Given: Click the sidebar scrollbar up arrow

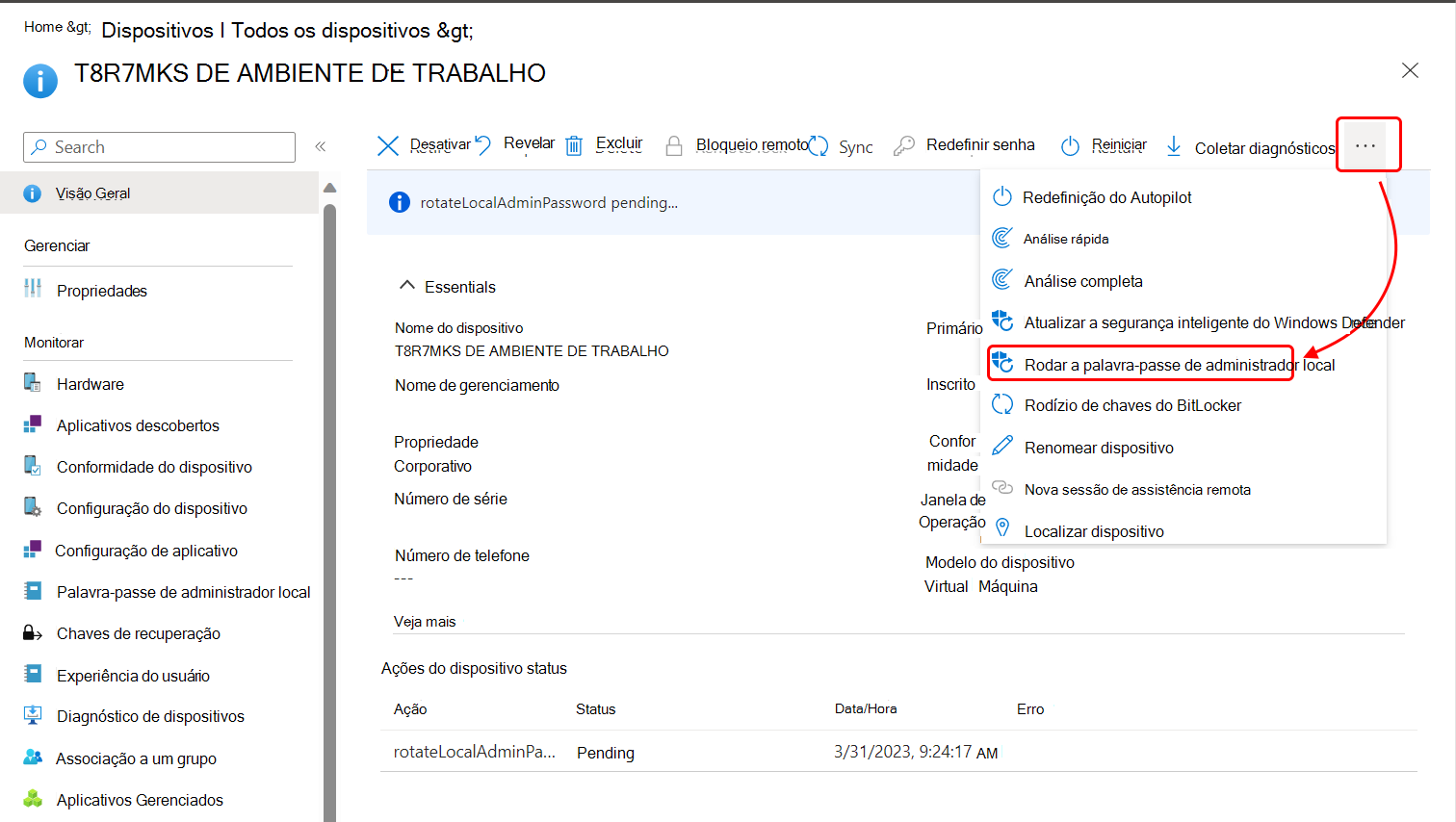Looking at the screenshot, I should pos(329,188).
